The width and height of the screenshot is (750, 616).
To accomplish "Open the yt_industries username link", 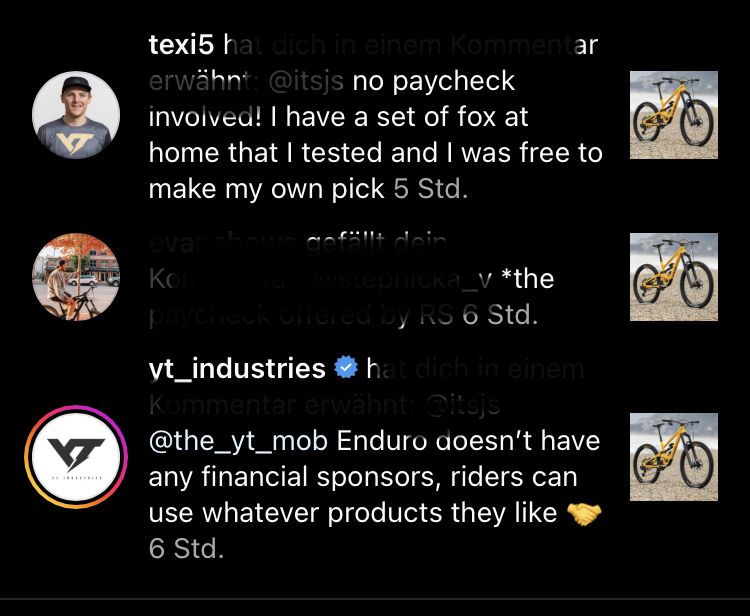I will coord(237,369).
